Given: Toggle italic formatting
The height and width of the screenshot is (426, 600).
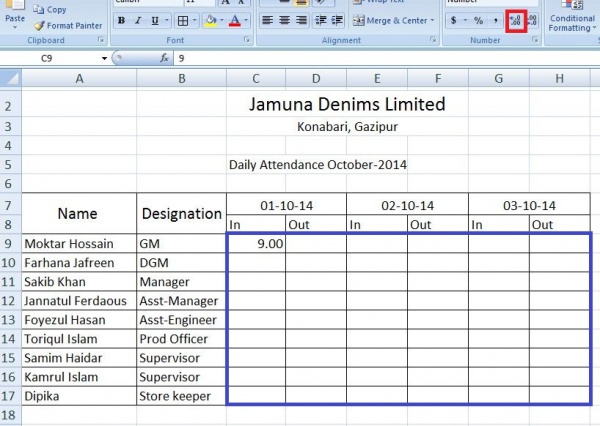Looking at the screenshot, I should point(138,20).
